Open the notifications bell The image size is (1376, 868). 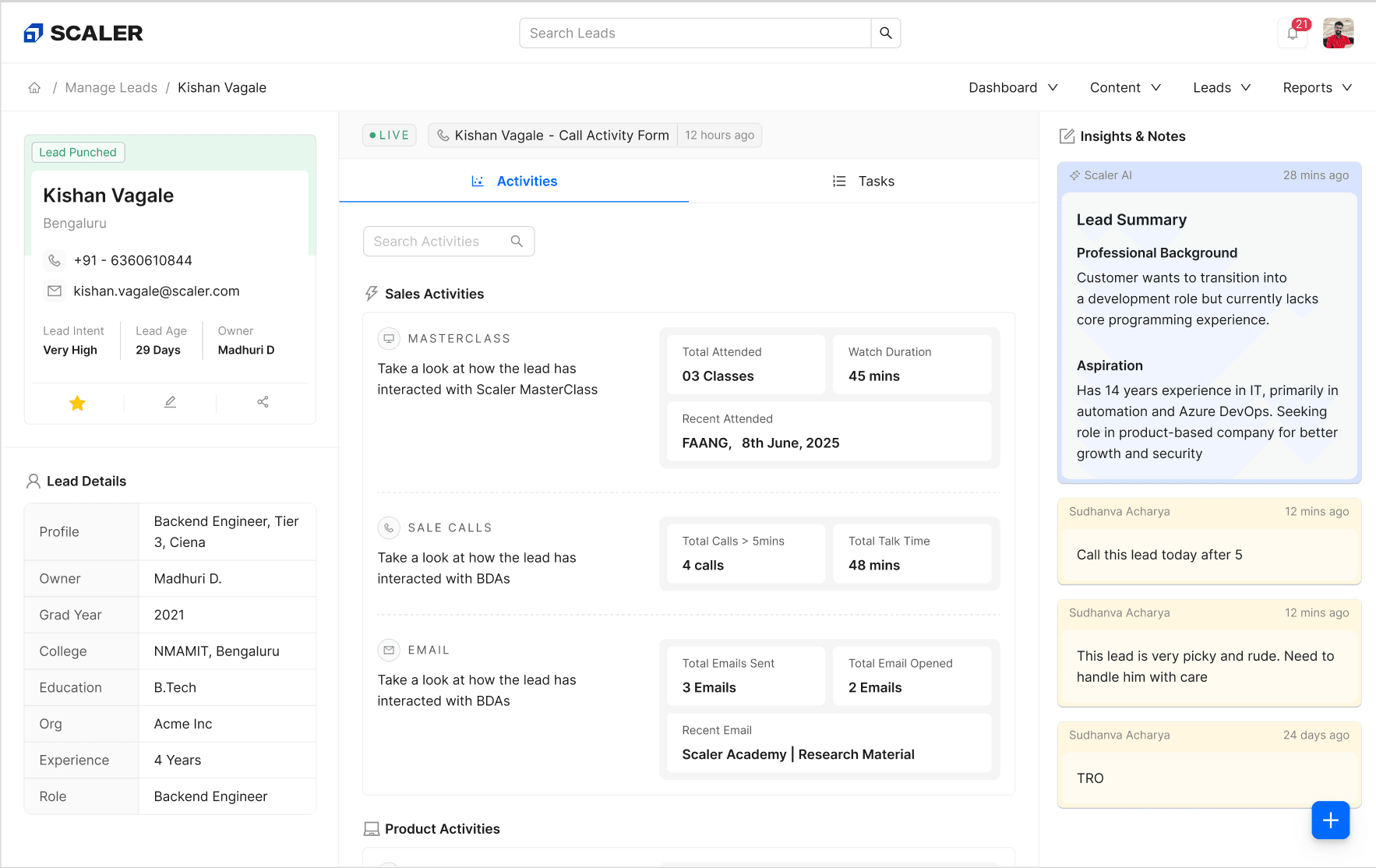click(1293, 34)
